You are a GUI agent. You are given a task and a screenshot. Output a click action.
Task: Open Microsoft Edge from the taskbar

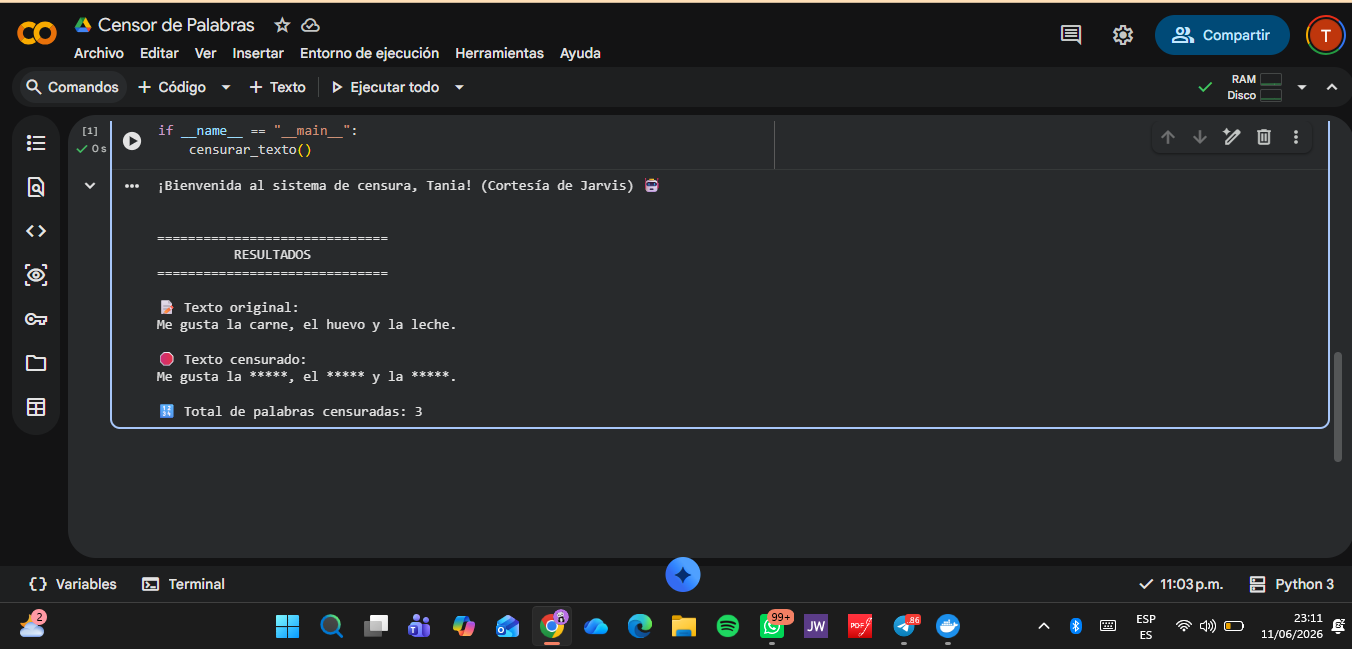point(640,626)
